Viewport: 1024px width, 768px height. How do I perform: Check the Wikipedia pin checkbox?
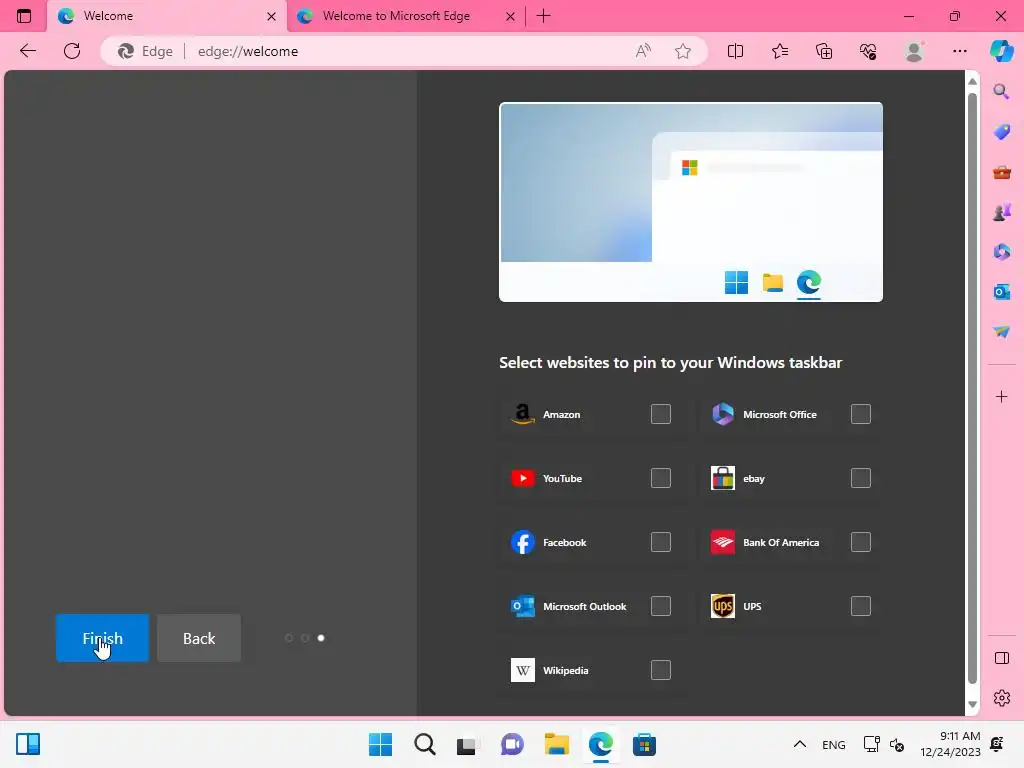[661, 670]
